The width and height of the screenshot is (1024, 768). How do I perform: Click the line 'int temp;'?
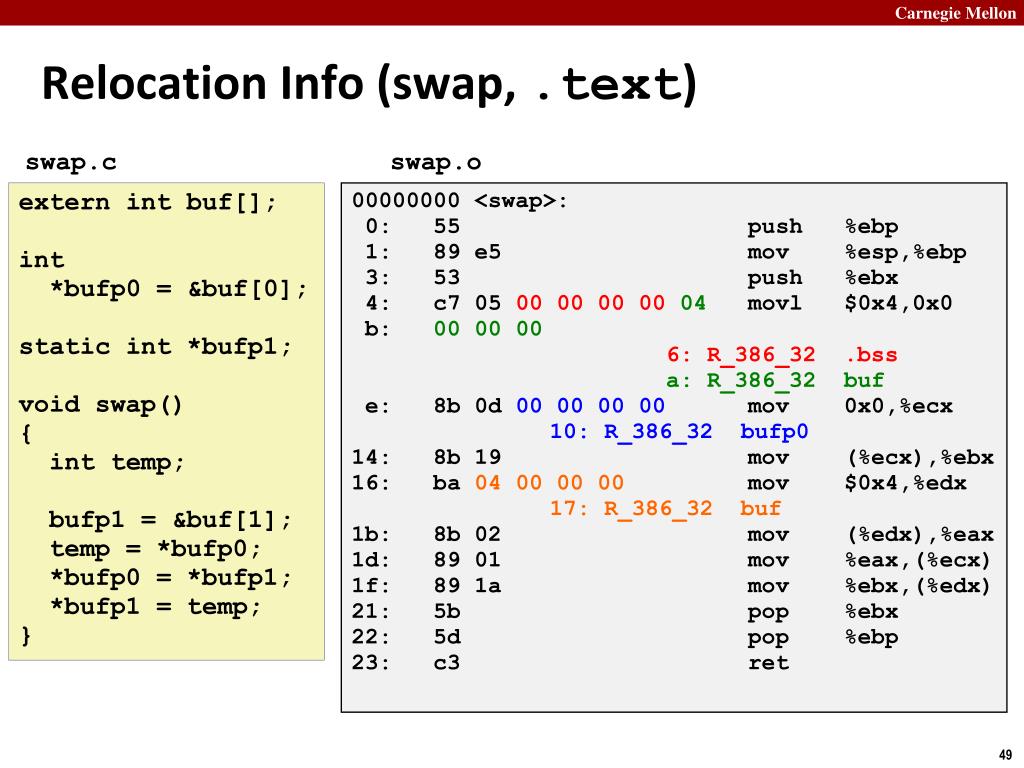(x=118, y=462)
